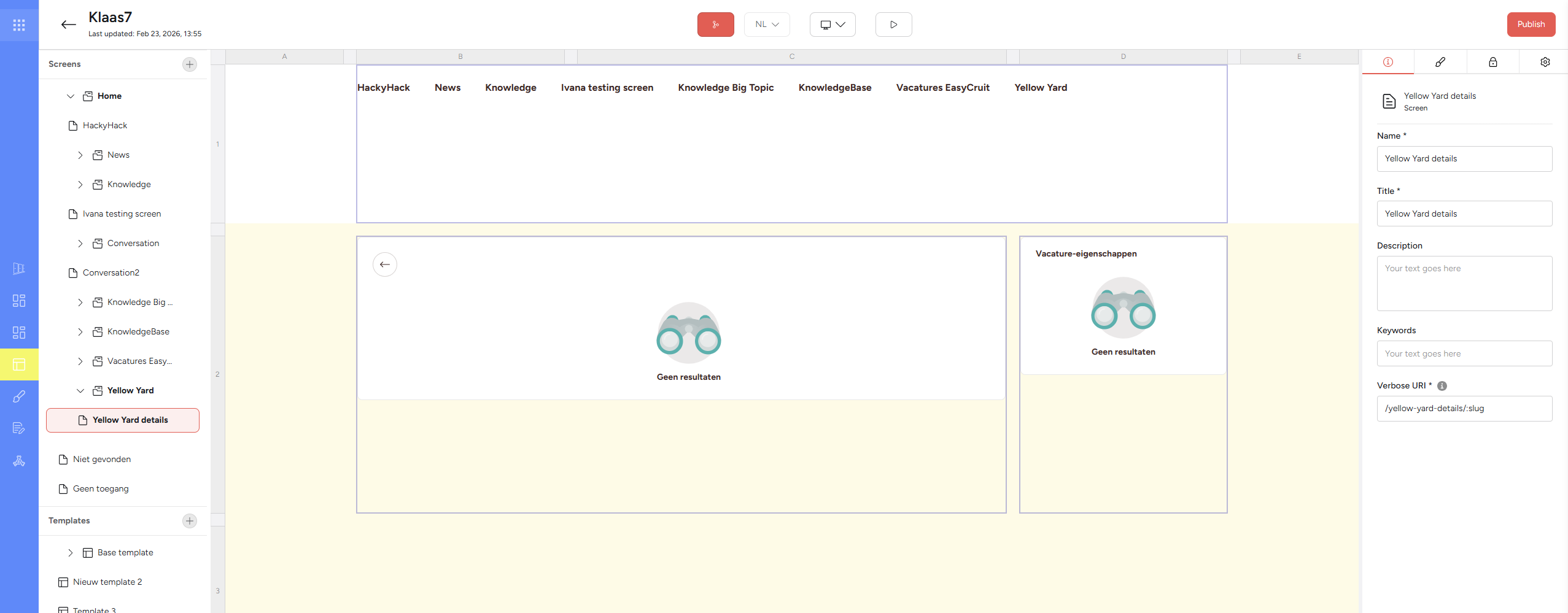Open the desktop device view dropdown

click(x=833, y=25)
